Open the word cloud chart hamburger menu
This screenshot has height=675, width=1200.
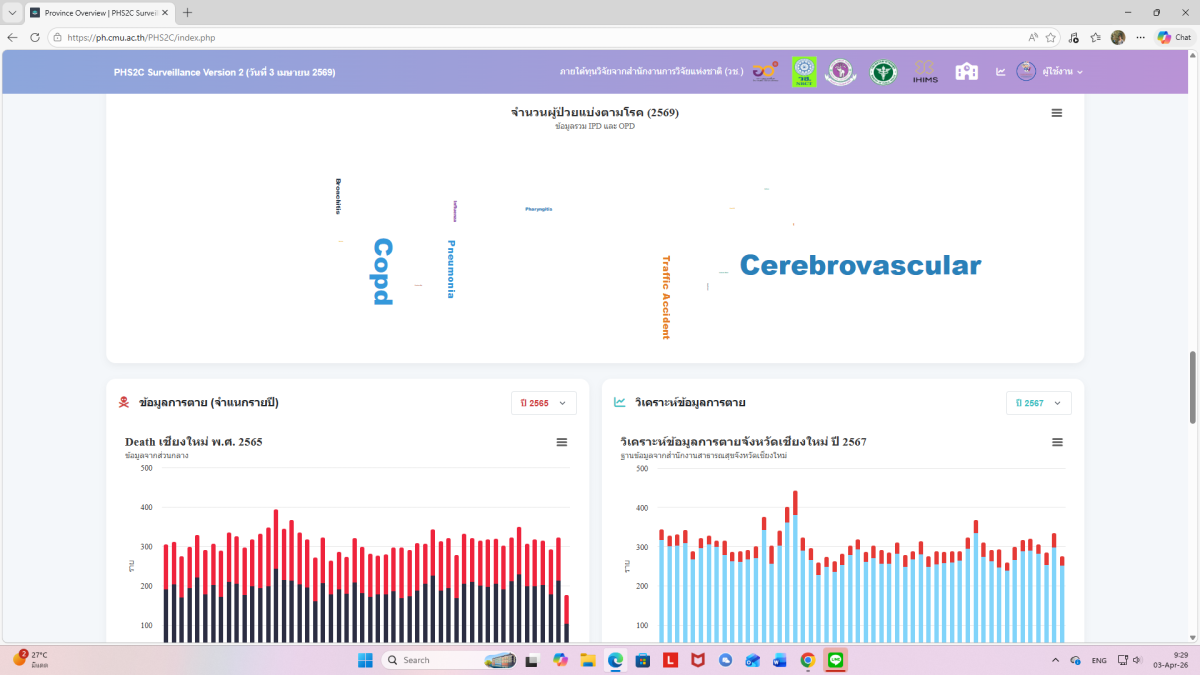(1057, 113)
